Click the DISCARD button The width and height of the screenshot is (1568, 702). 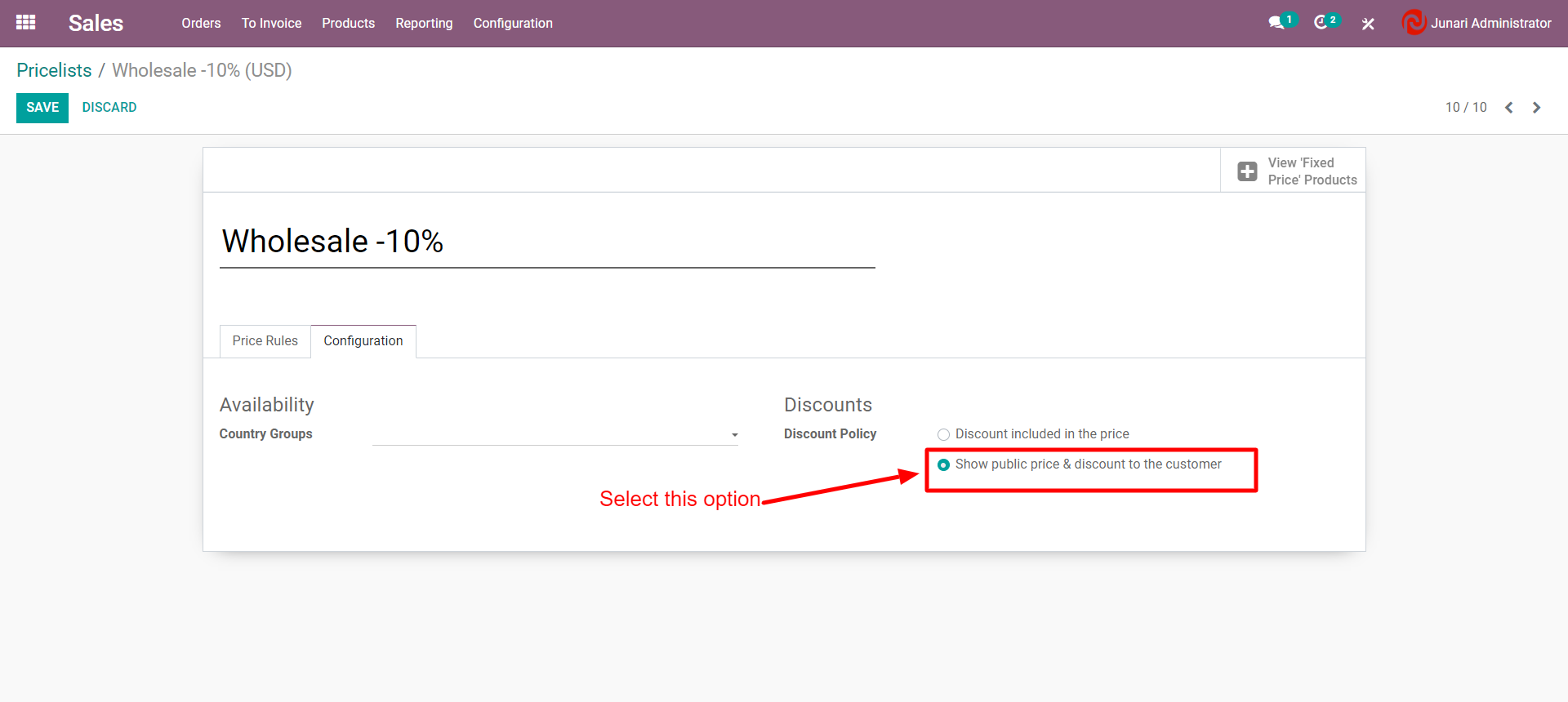(109, 108)
